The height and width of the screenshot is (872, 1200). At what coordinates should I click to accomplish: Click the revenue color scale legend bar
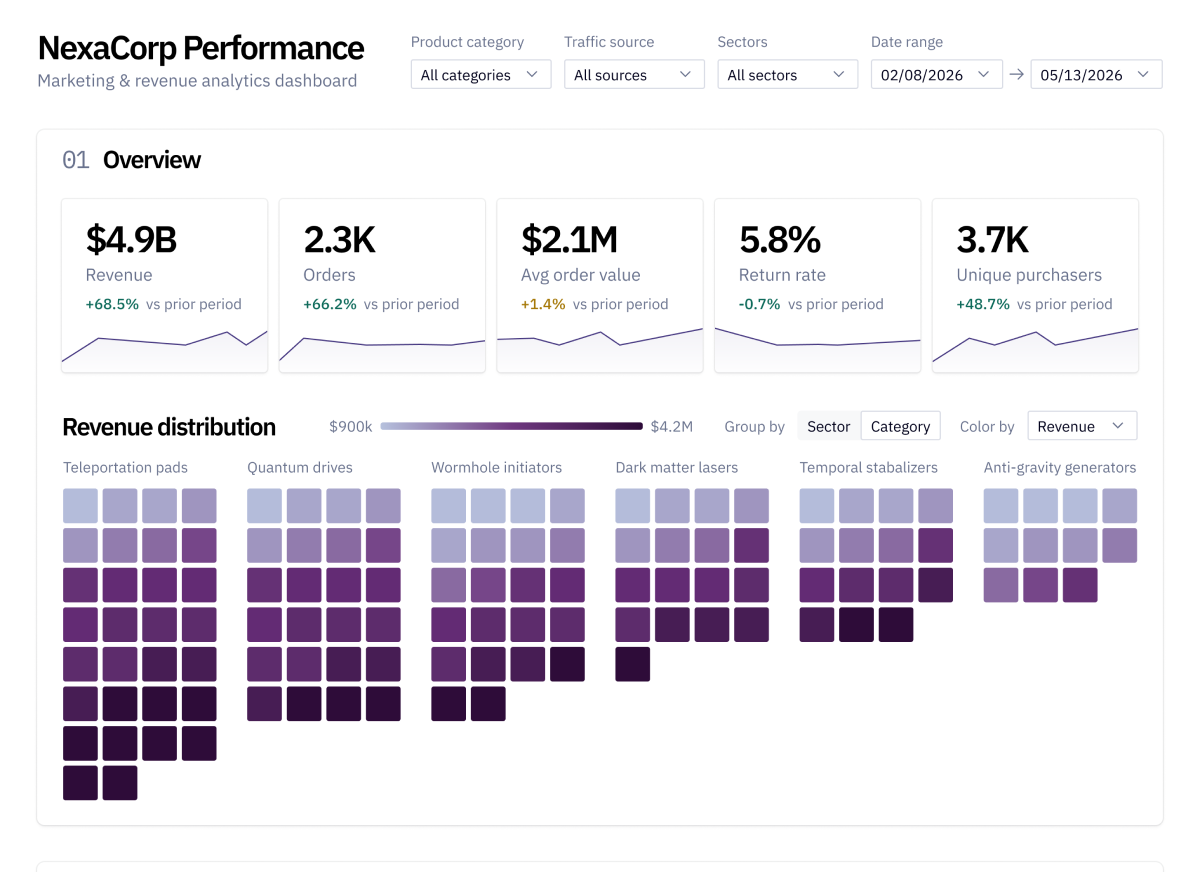(512, 426)
